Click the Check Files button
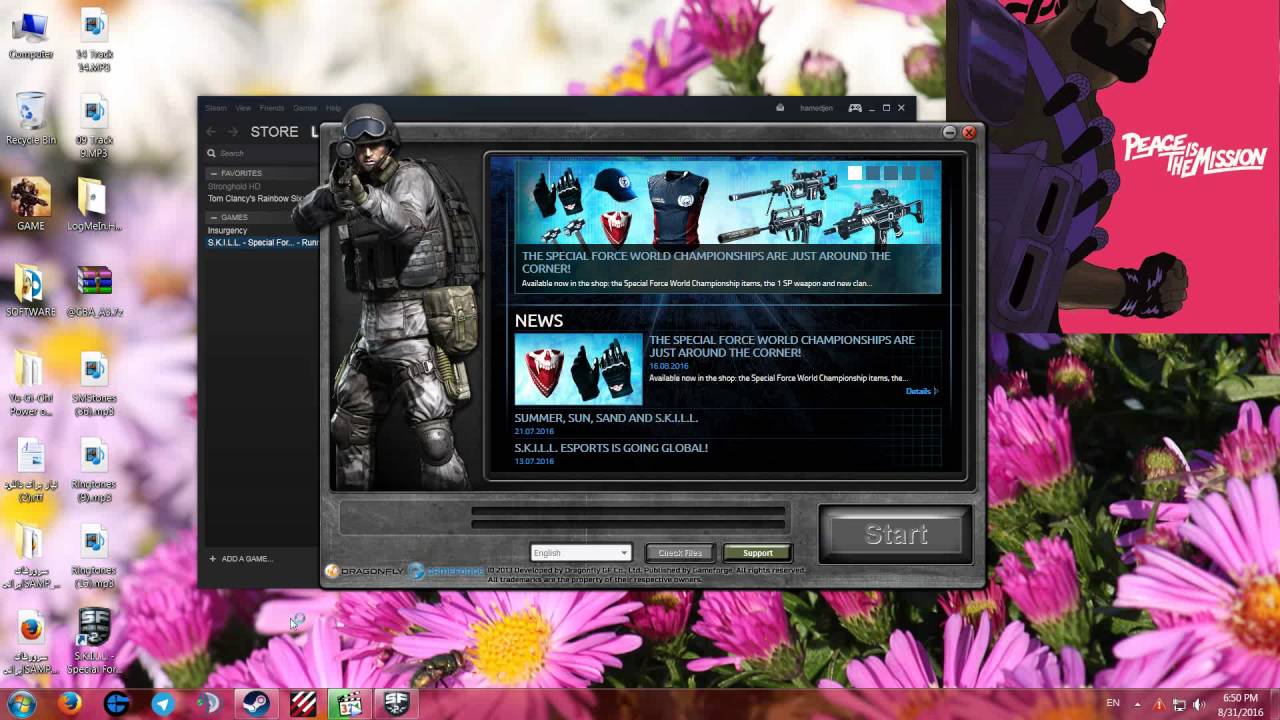The height and width of the screenshot is (720, 1280). point(680,552)
